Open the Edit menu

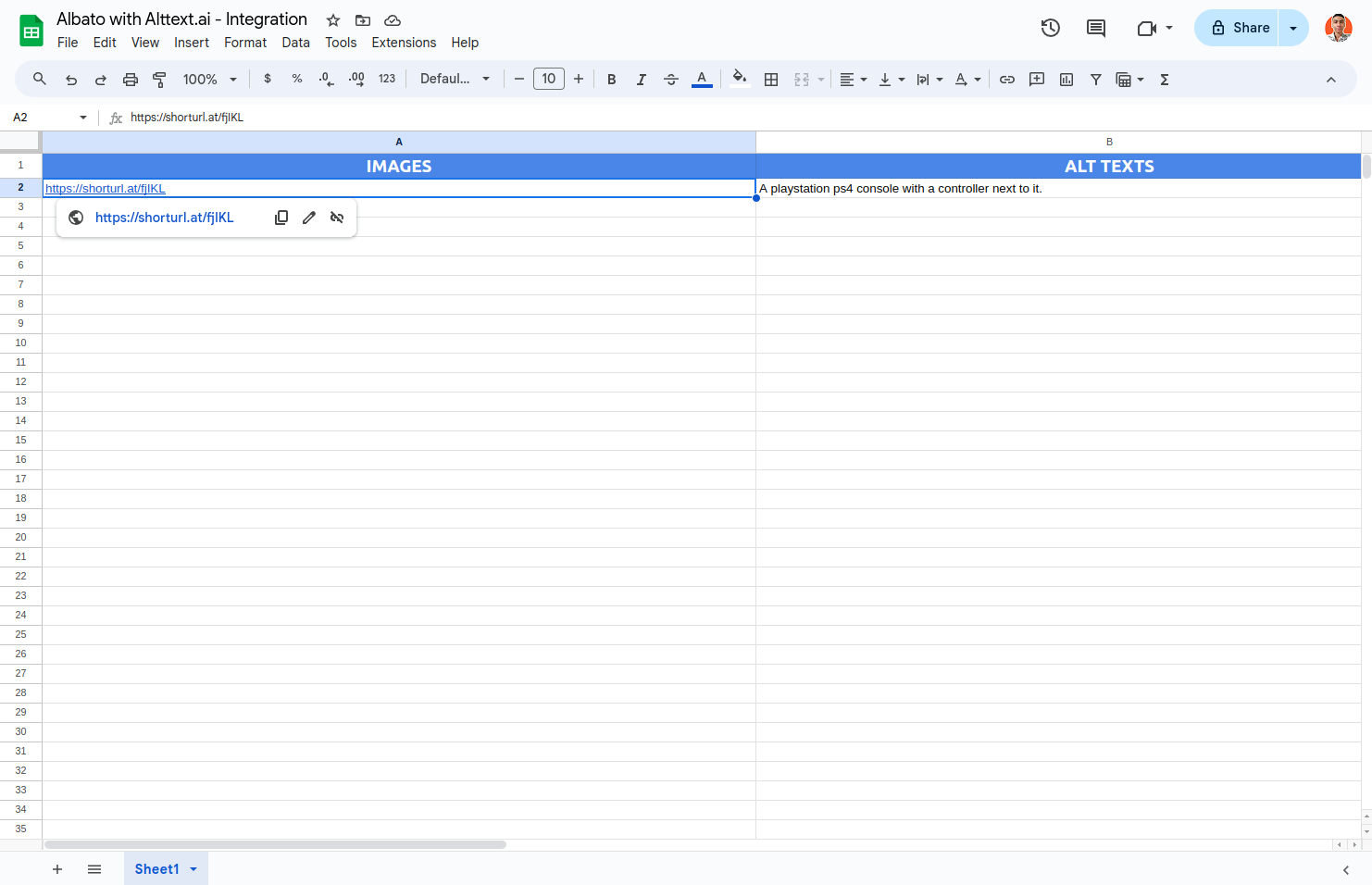[105, 43]
